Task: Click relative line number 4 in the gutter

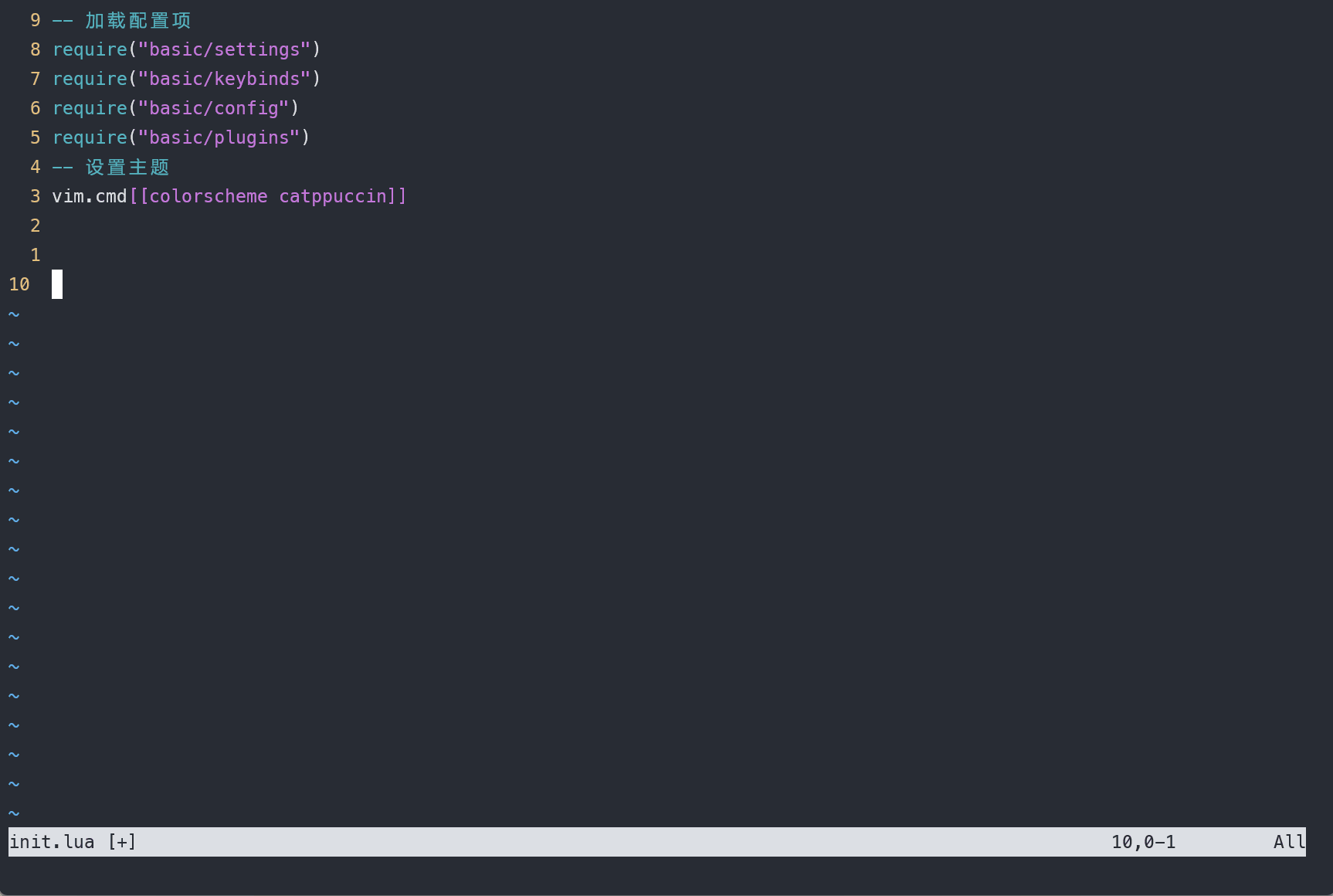Action: click(x=35, y=167)
